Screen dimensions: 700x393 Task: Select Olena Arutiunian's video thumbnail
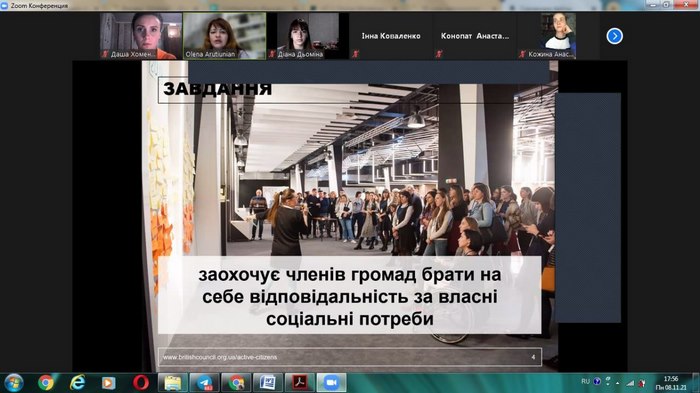225,36
